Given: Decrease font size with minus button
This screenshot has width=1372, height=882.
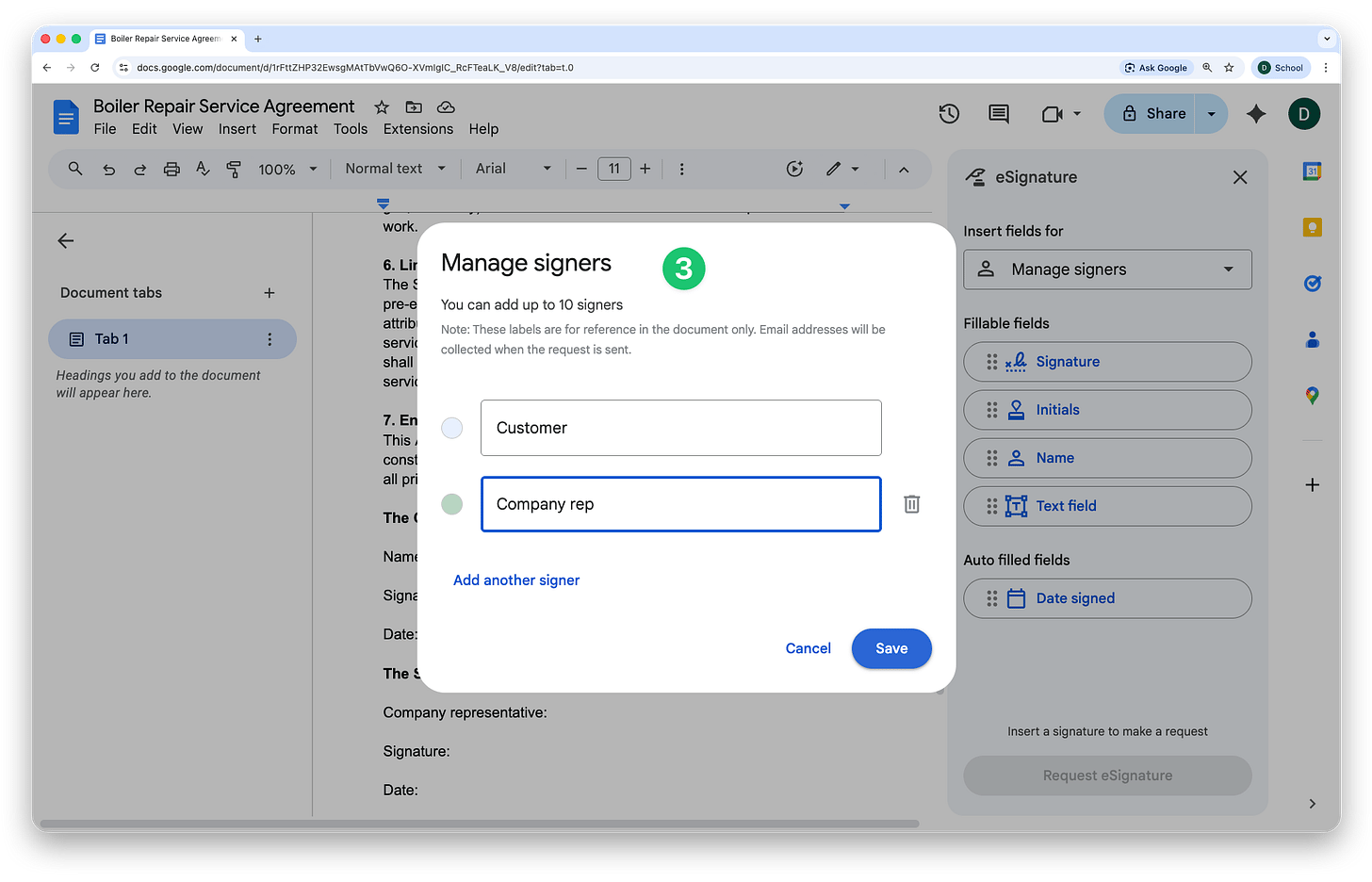Looking at the screenshot, I should pos(581,169).
